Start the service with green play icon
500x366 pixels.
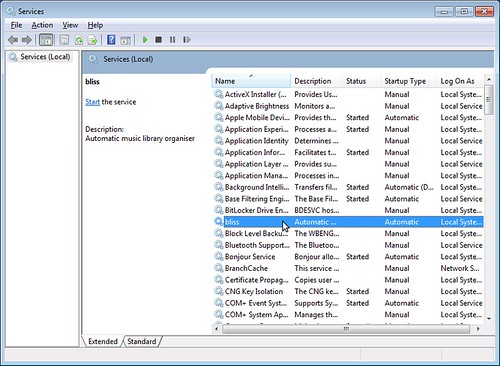[x=145, y=40]
